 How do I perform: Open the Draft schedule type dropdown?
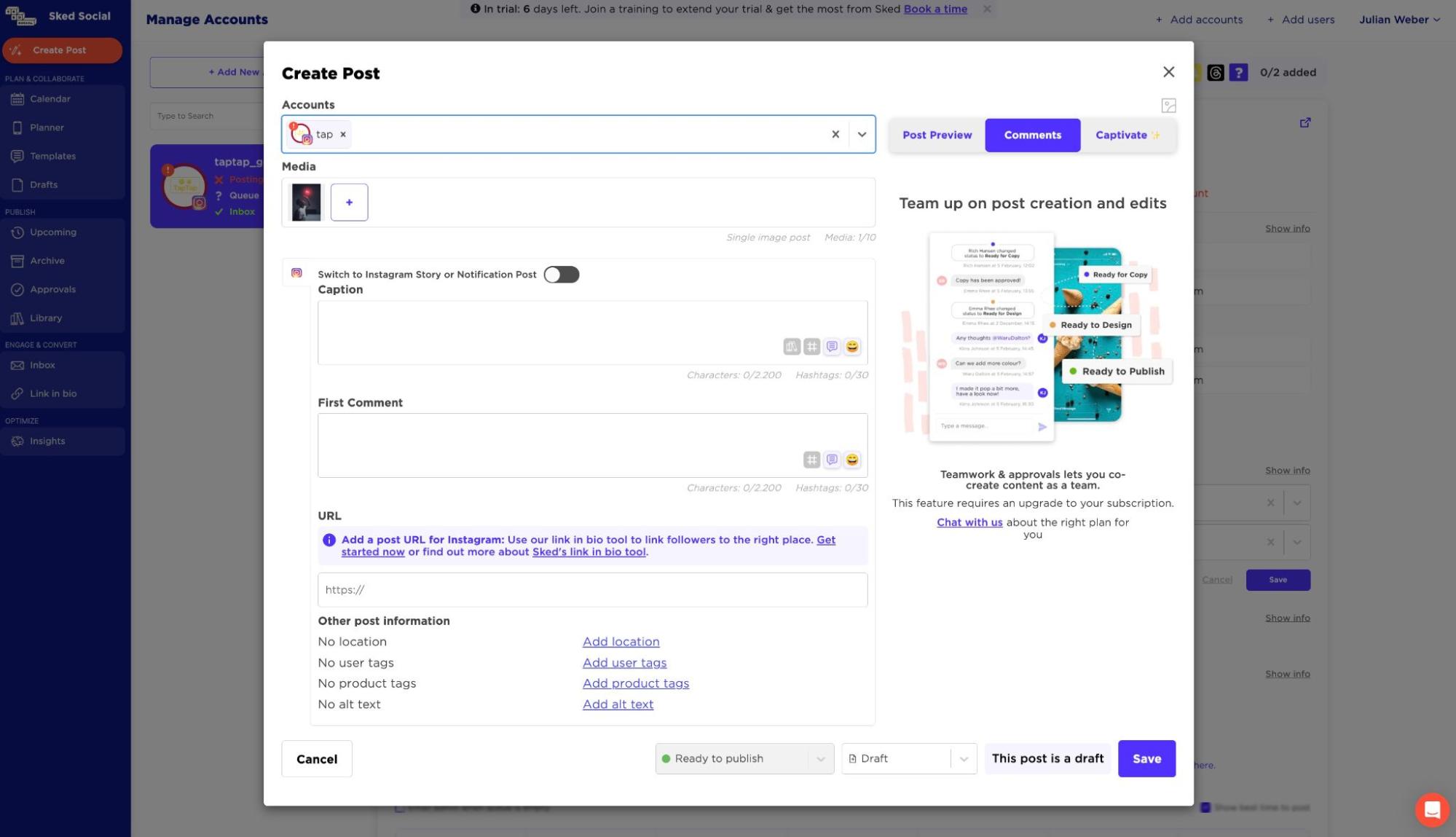tap(909, 758)
